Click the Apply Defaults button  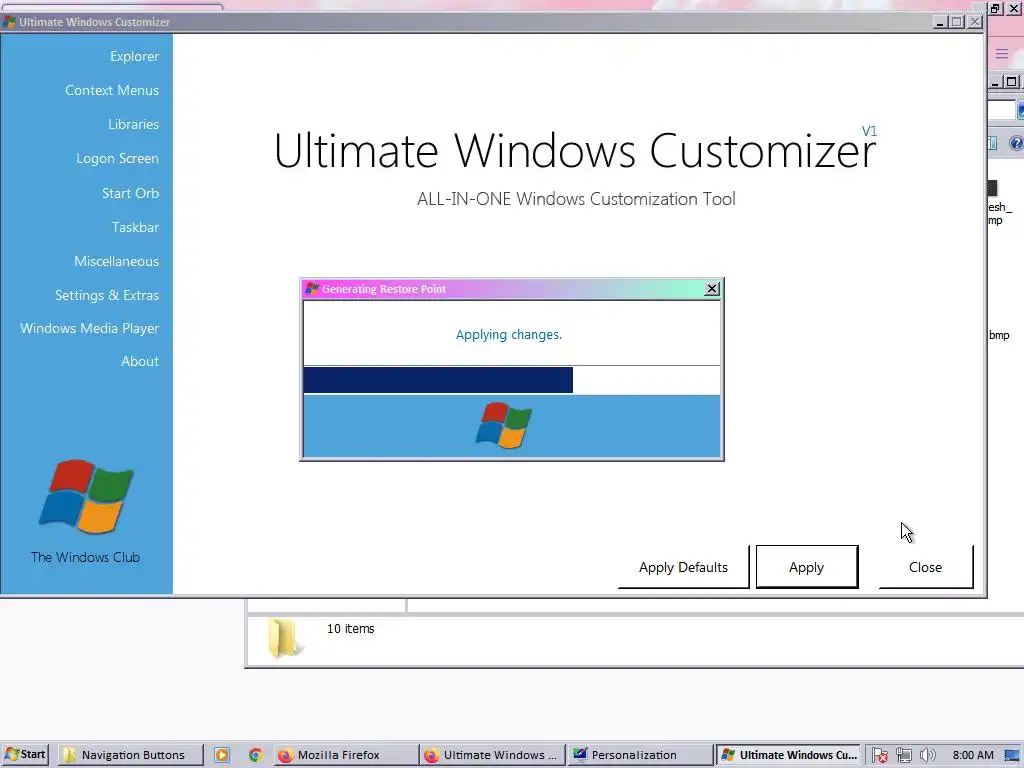(683, 567)
